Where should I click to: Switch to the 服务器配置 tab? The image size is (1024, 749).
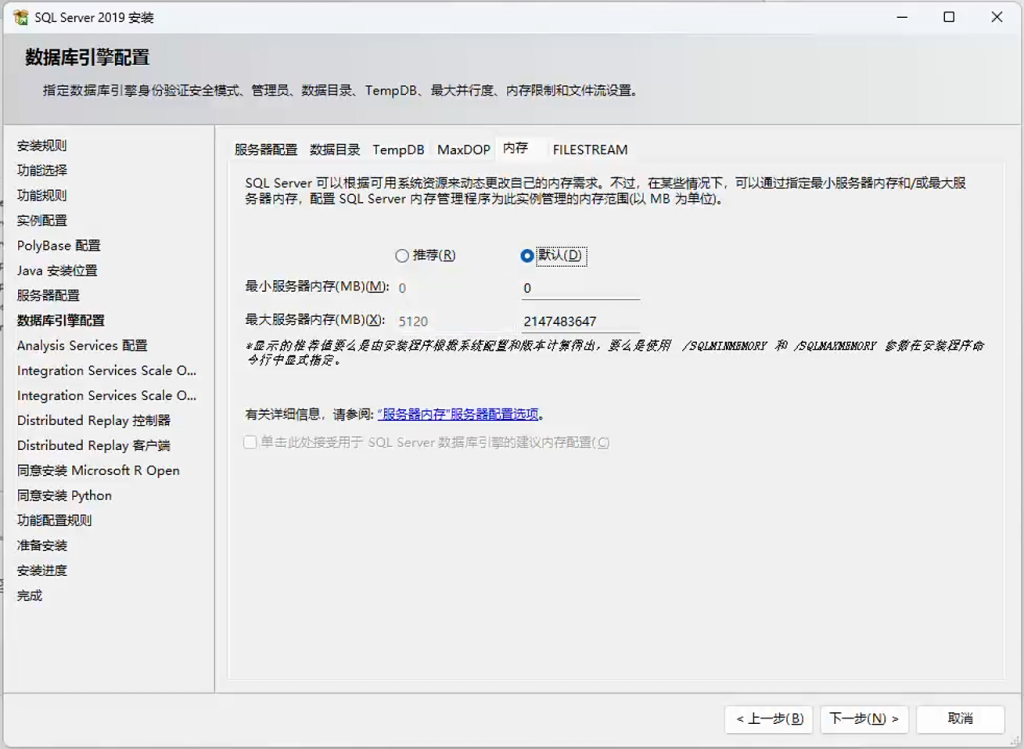coord(266,150)
